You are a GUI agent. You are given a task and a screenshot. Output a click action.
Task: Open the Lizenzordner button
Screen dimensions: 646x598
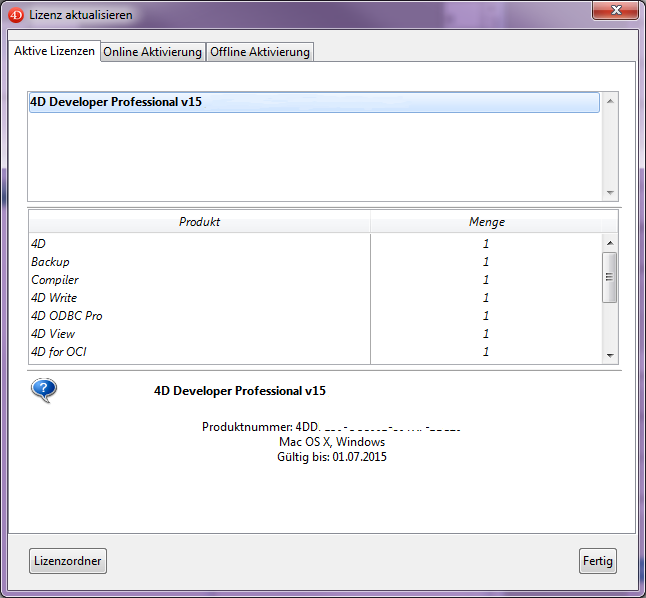[x=68, y=561]
